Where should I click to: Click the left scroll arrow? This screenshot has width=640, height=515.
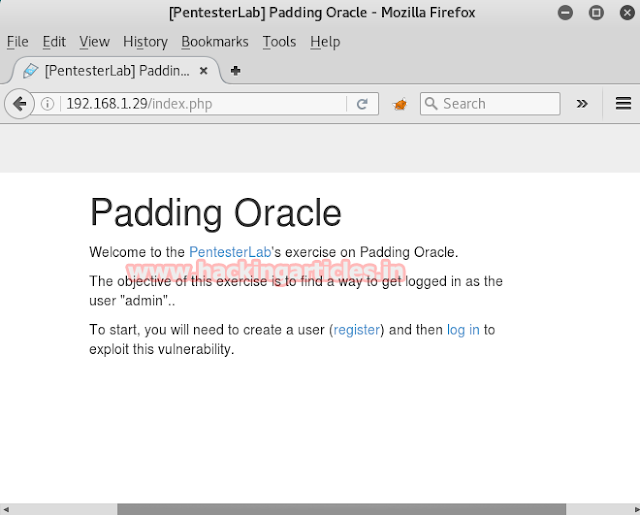pyautogui.click(x=6, y=509)
